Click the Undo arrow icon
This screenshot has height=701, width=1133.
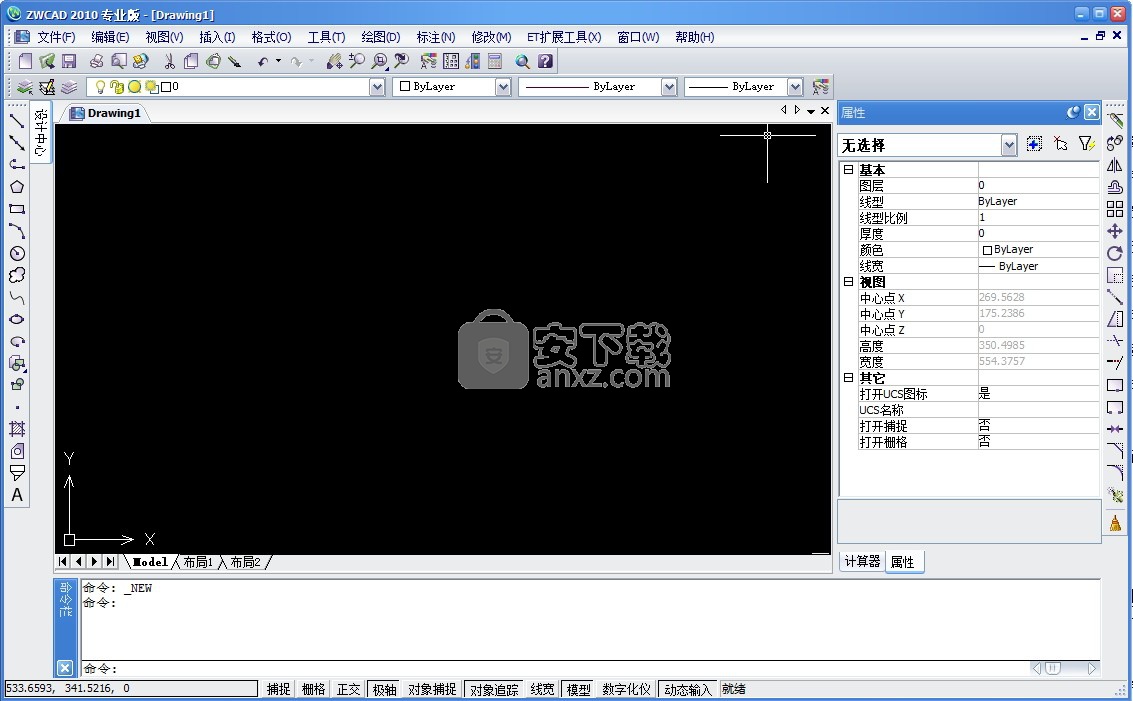(x=262, y=61)
